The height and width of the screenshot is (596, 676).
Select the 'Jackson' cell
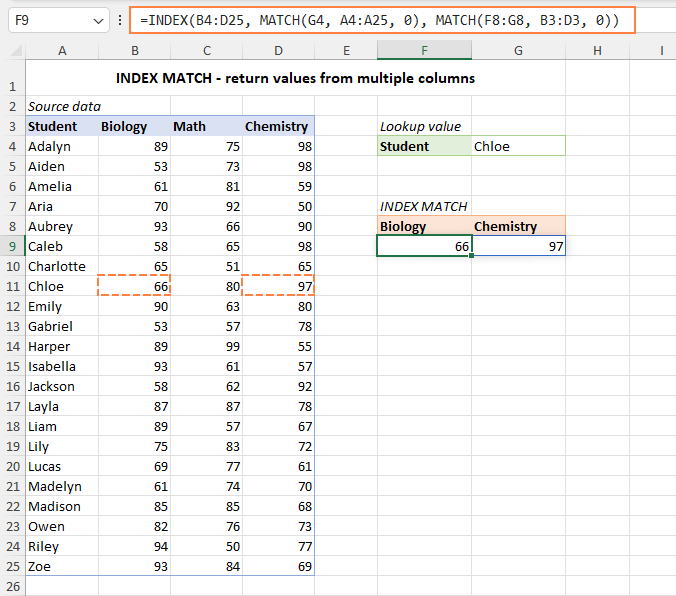click(x=62, y=386)
